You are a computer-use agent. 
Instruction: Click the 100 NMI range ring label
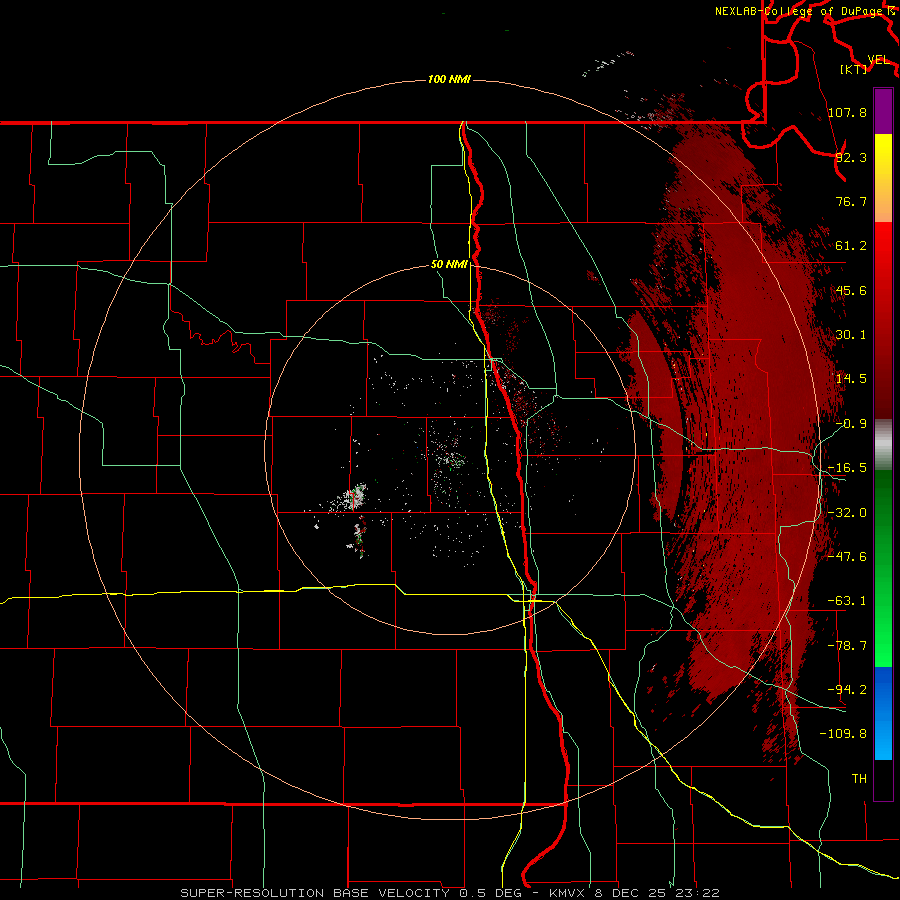[449, 79]
